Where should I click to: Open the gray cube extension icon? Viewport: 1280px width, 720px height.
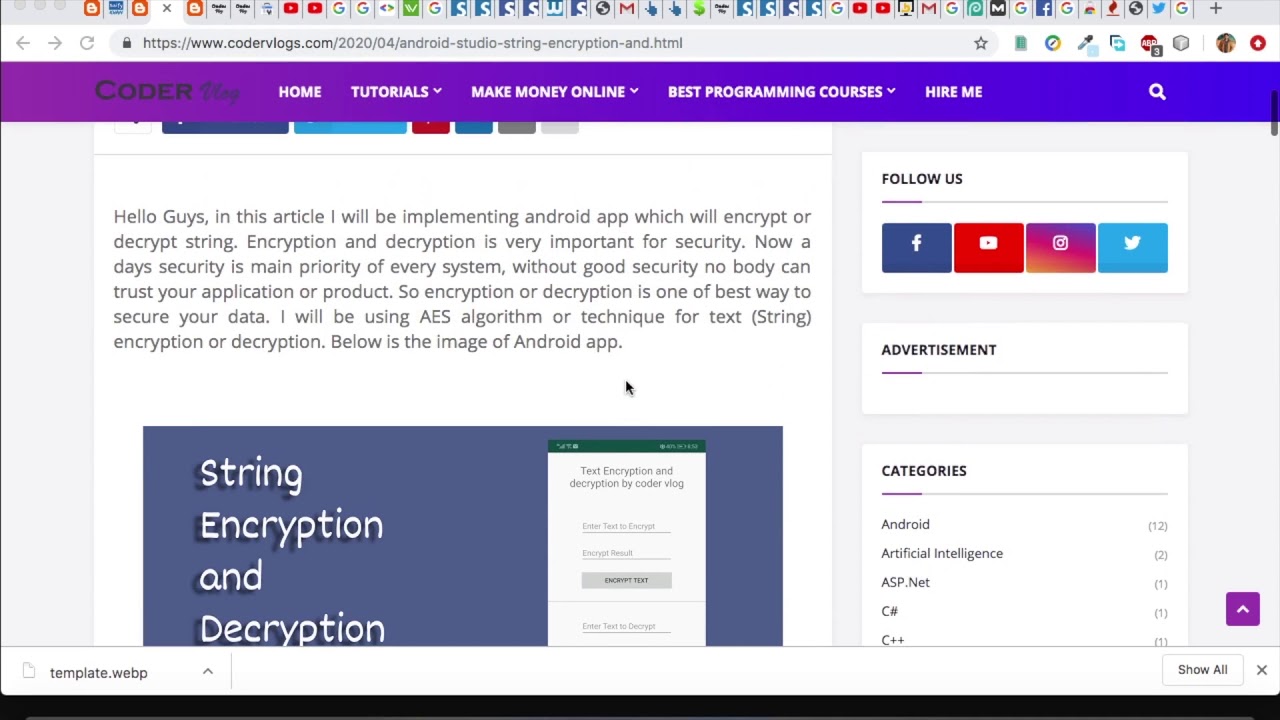point(1181,43)
